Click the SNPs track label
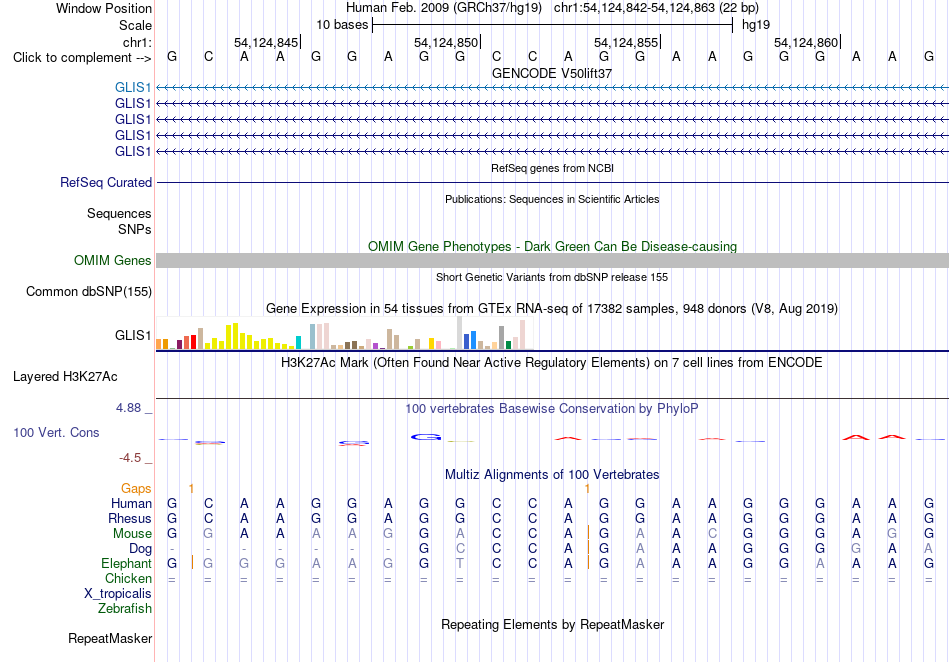The width and height of the screenshot is (950, 662). click(x=135, y=230)
